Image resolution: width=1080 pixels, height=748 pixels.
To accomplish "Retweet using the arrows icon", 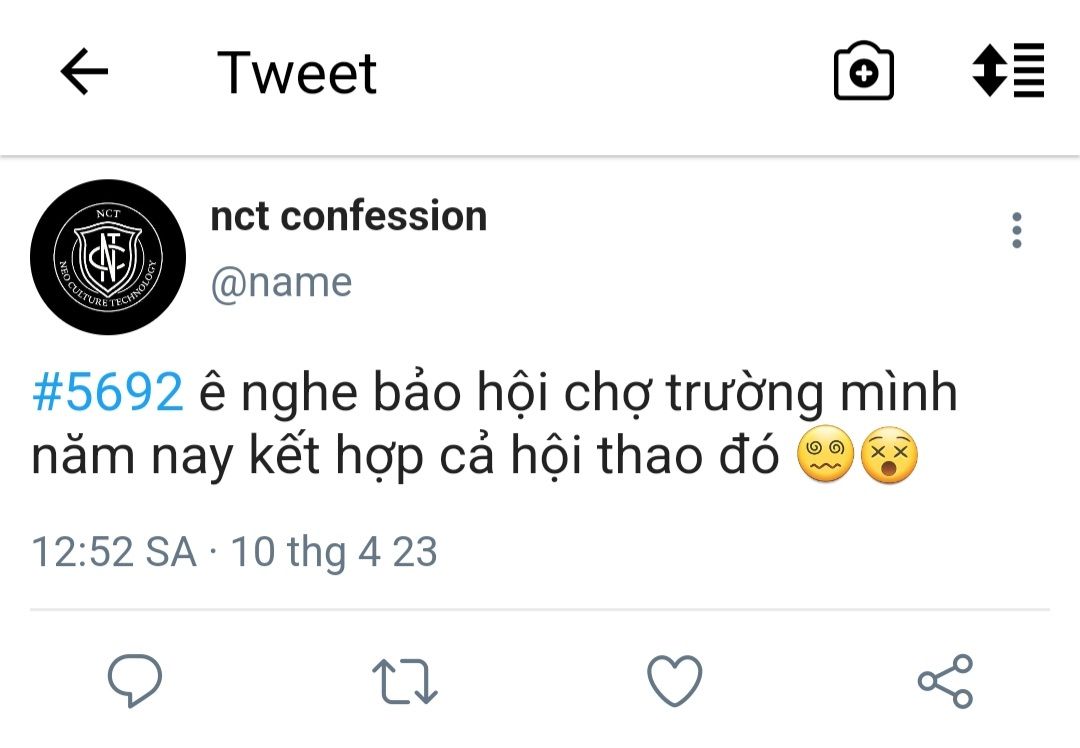I will pos(405,682).
